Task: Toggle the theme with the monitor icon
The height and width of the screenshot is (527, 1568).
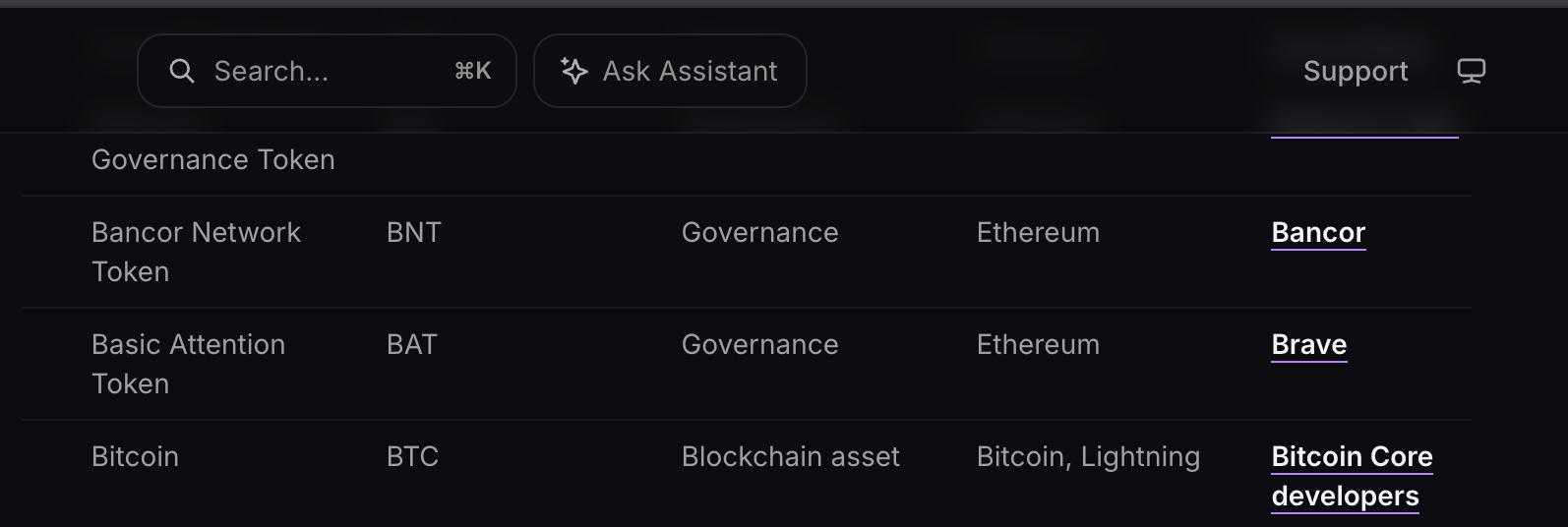Action: [1472, 71]
